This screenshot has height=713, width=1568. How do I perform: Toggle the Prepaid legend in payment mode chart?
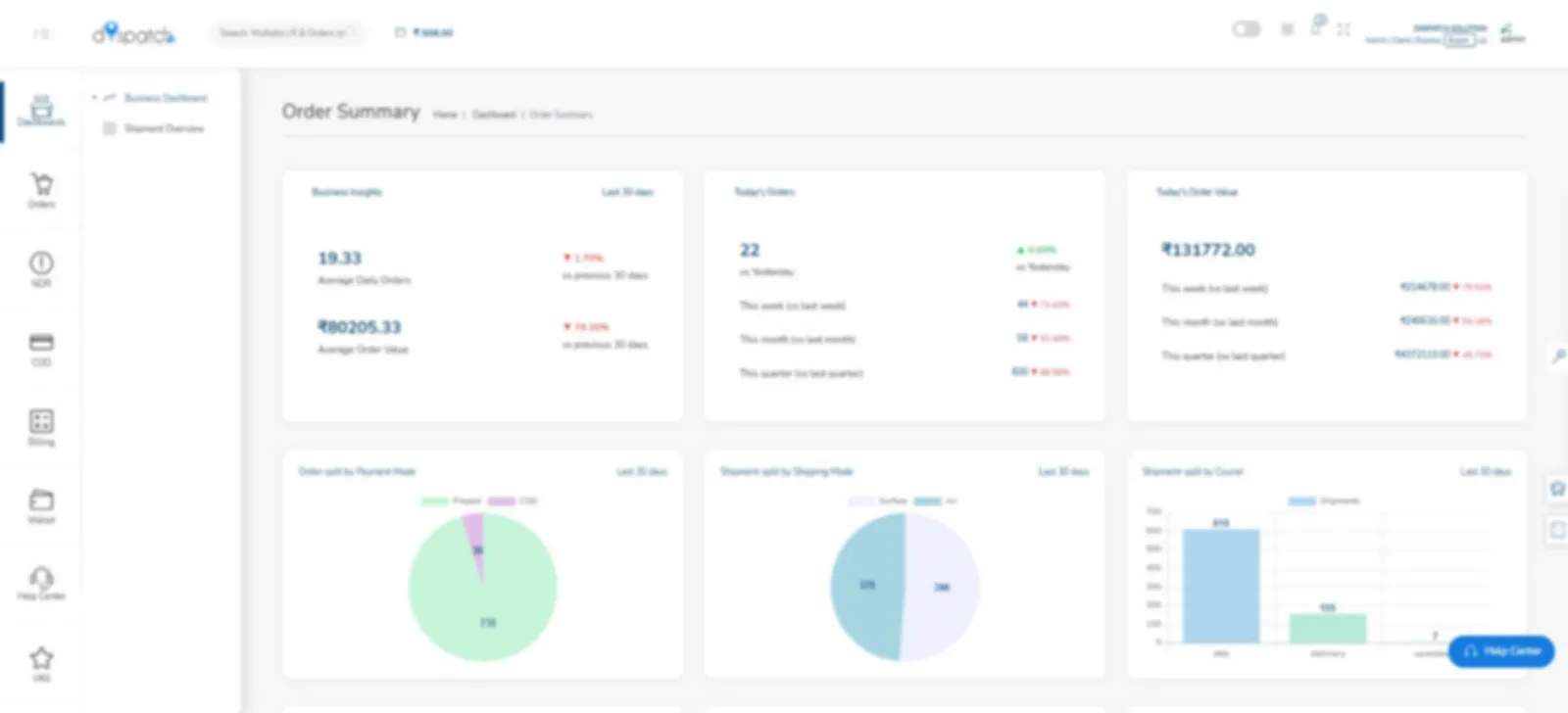[x=451, y=500]
